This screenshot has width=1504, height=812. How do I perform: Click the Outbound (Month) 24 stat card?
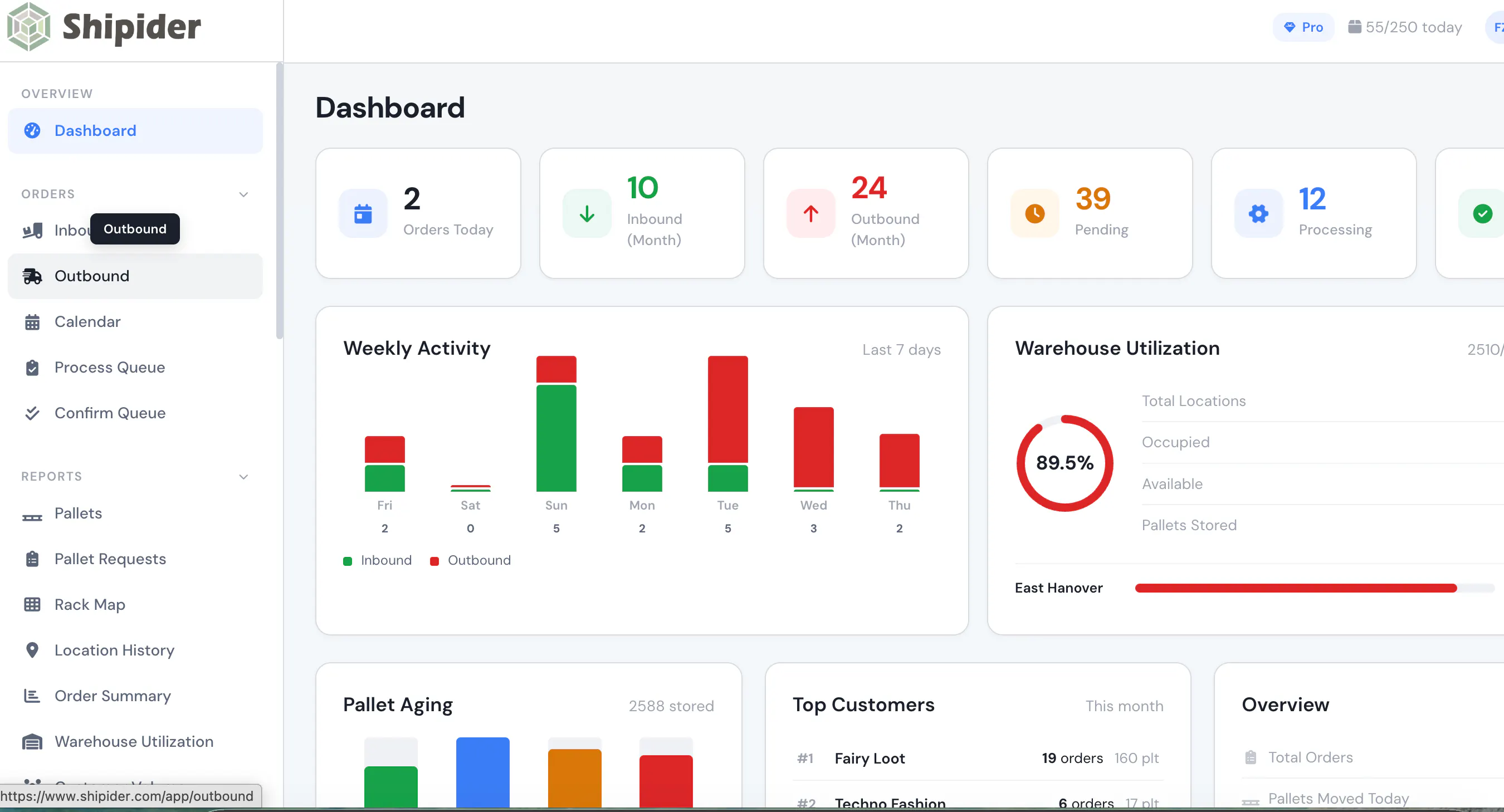(x=866, y=213)
